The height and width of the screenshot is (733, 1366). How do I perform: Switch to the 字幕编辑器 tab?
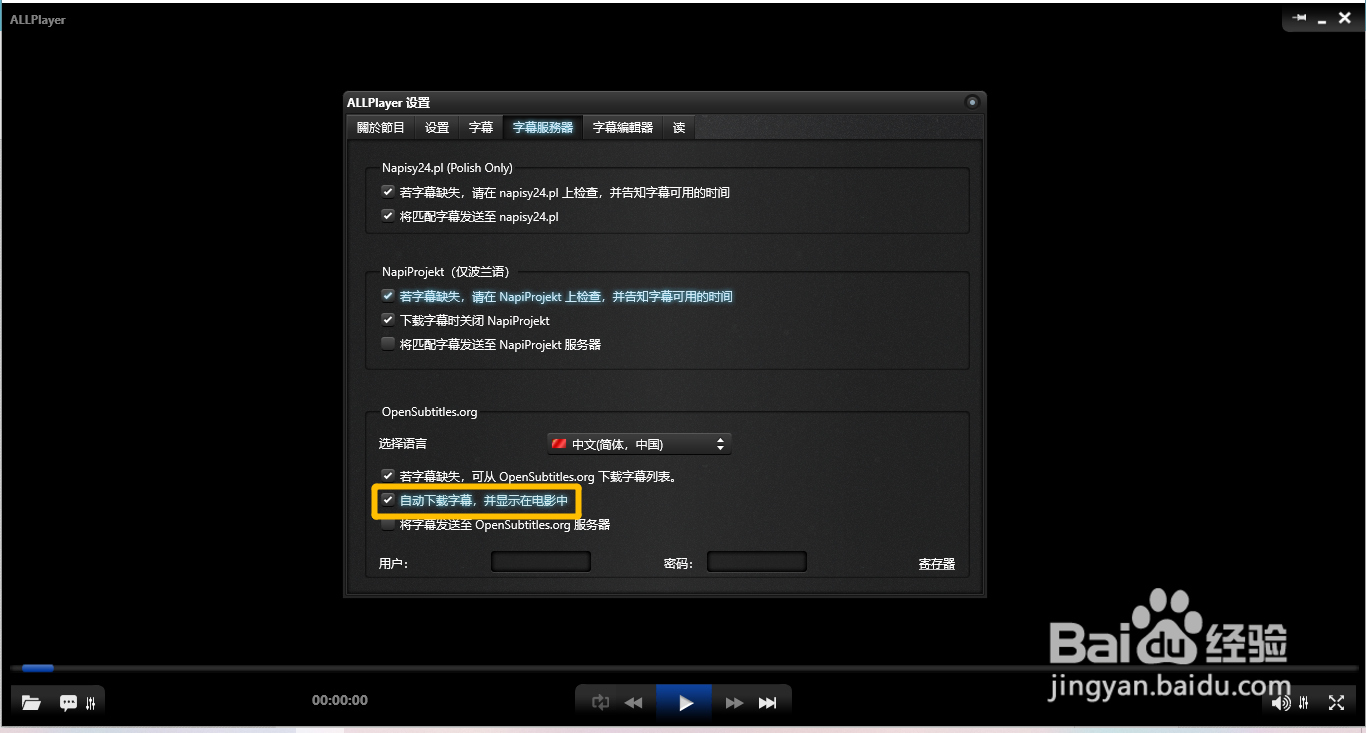tap(623, 128)
